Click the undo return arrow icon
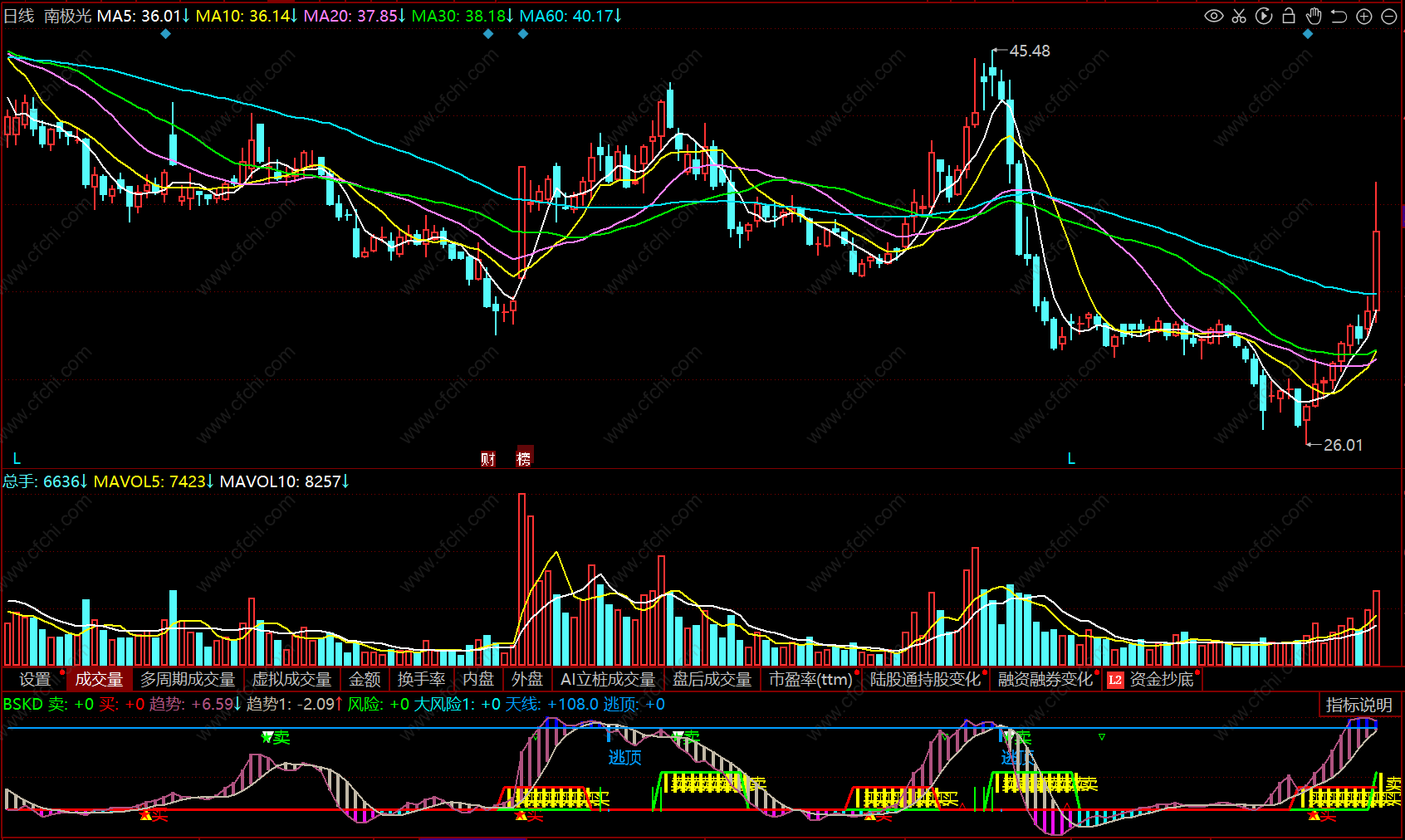 (x=1339, y=16)
